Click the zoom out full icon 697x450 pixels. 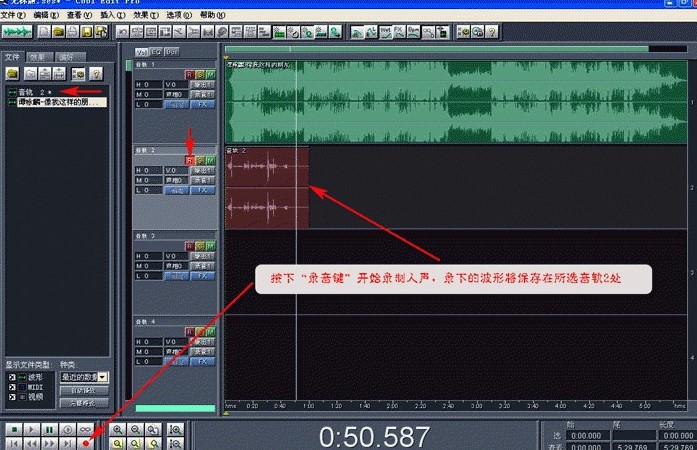tap(153, 430)
